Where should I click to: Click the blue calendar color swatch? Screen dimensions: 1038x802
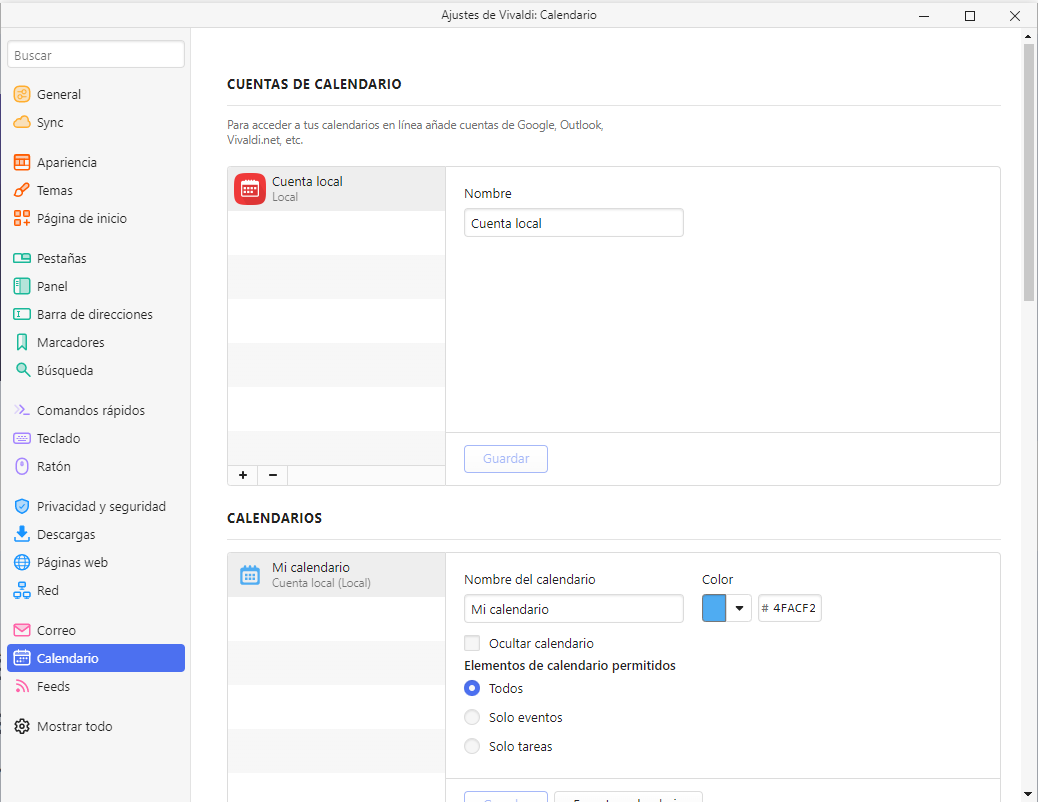coord(715,608)
